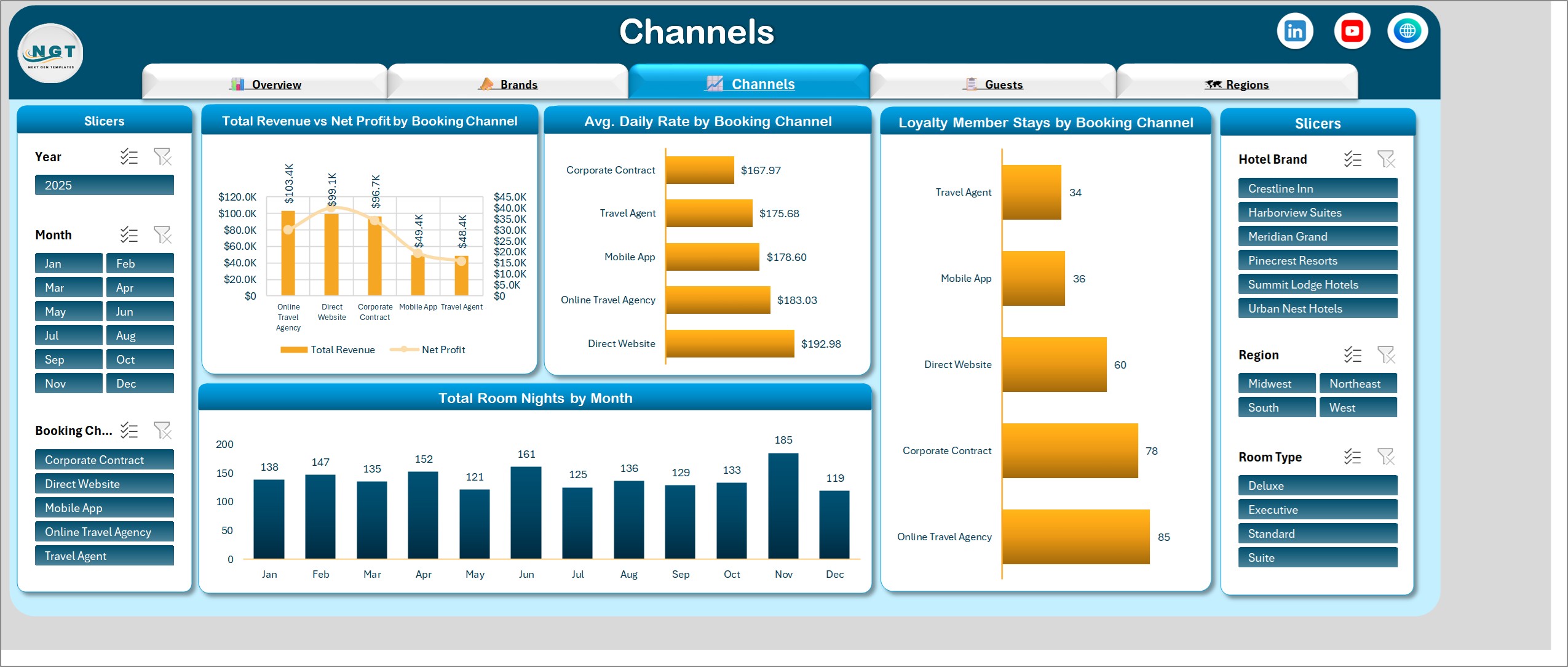Select Oct in Month slicer
1568x667 pixels.
(x=140, y=359)
